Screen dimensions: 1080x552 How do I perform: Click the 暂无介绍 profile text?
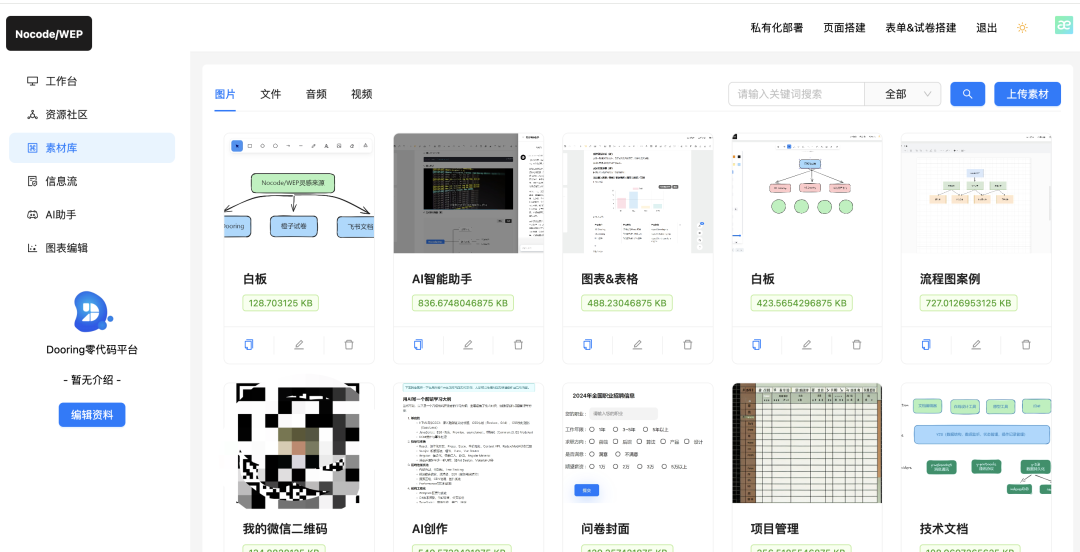[x=92, y=380]
